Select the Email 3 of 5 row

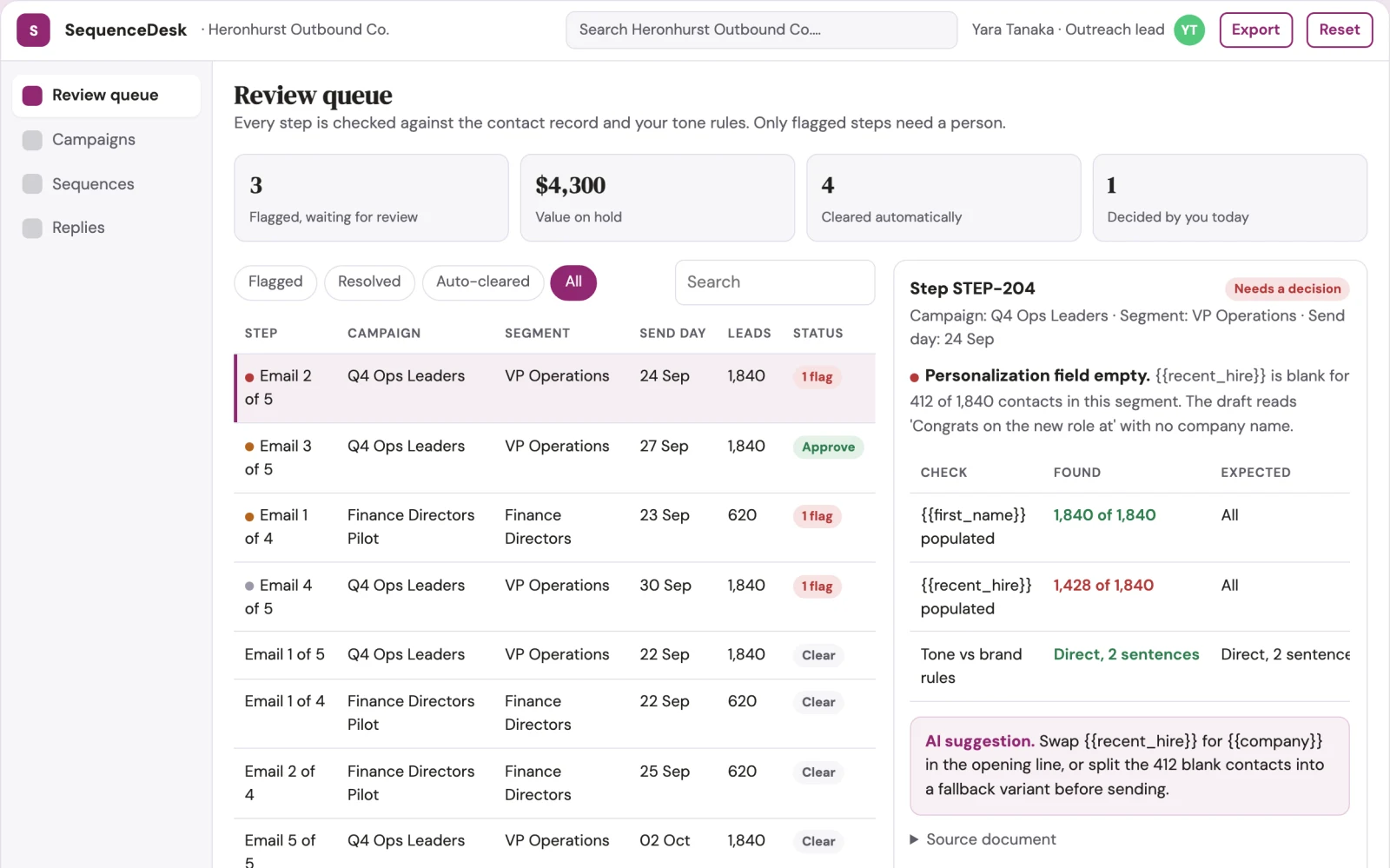coord(554,458)
